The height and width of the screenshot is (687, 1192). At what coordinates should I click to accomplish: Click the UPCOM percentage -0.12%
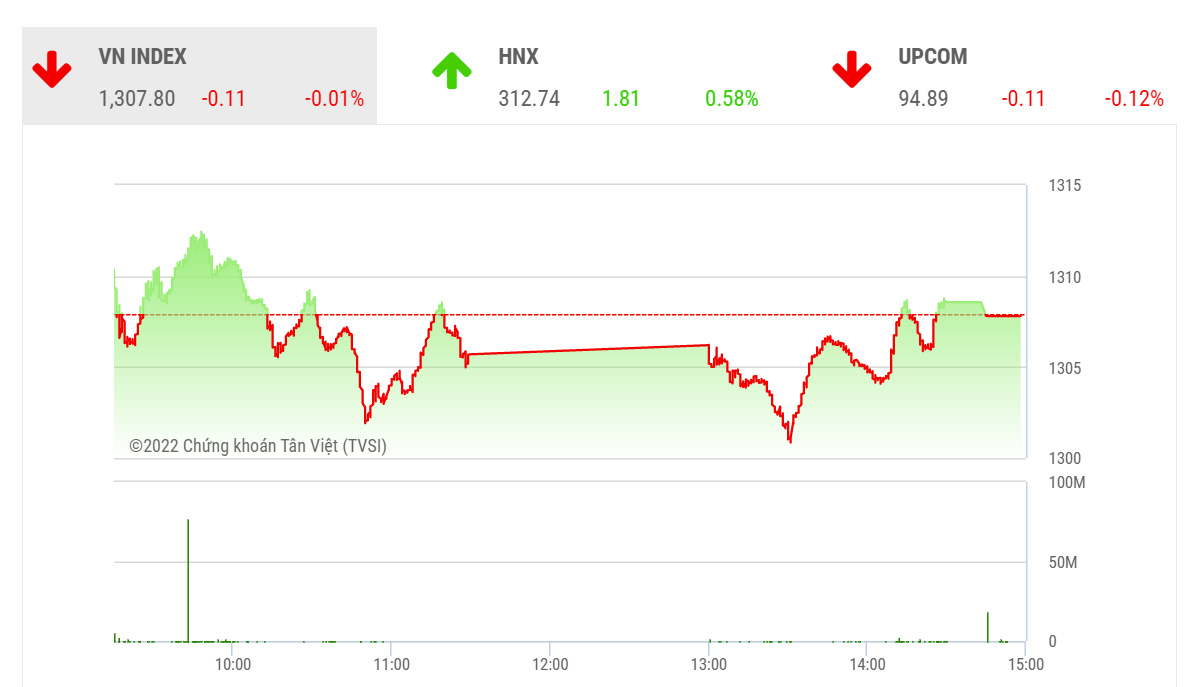click(x=1133, y=99)
